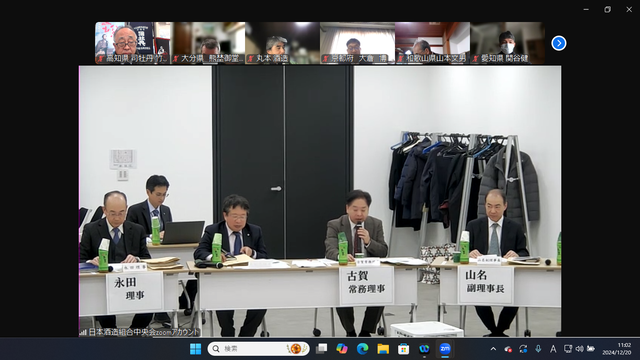Click the muted mic icon on 愛知県 thumbnail
Image resolution: width=640 pixels, height=360 pixels.
(476, 59)
